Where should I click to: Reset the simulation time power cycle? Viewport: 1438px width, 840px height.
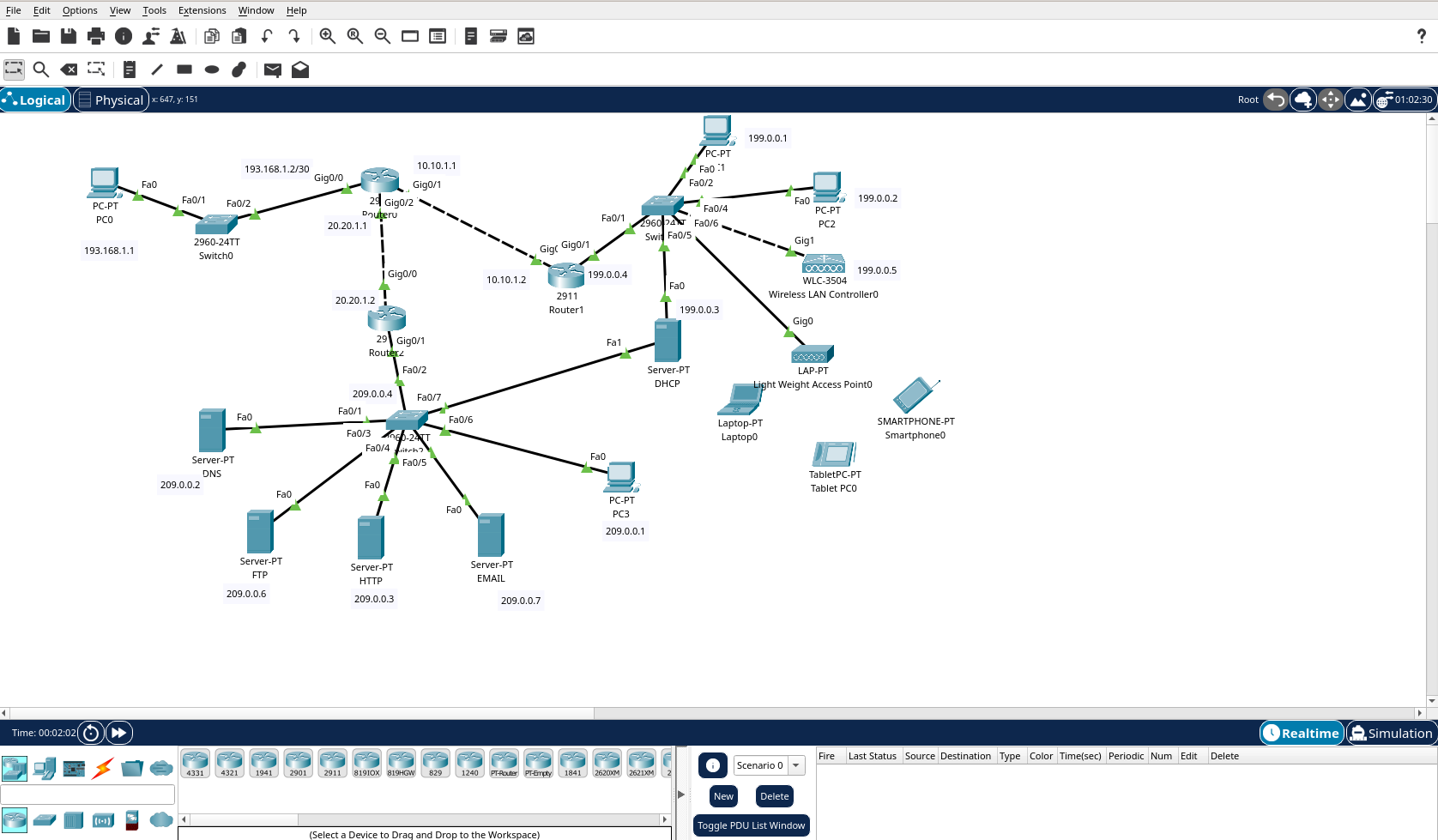click(x=91, y=733)
